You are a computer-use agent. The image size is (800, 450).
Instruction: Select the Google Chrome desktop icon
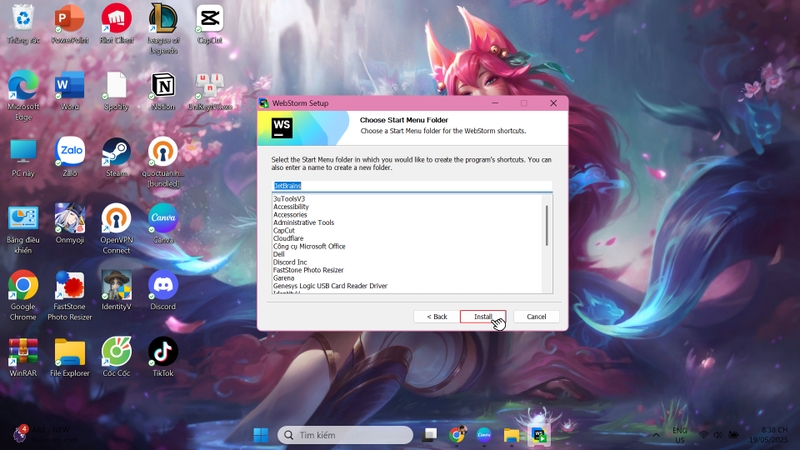tap(23, 295)
